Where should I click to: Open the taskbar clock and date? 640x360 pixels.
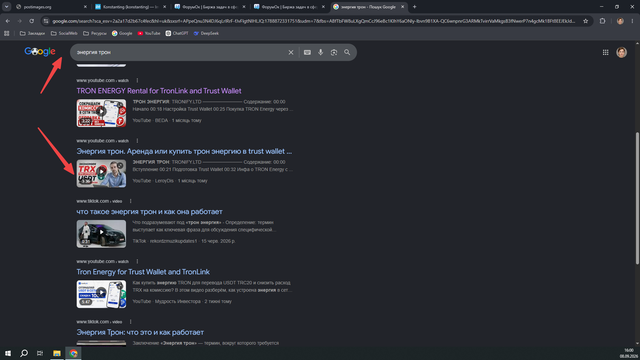(x=629, y=353)
